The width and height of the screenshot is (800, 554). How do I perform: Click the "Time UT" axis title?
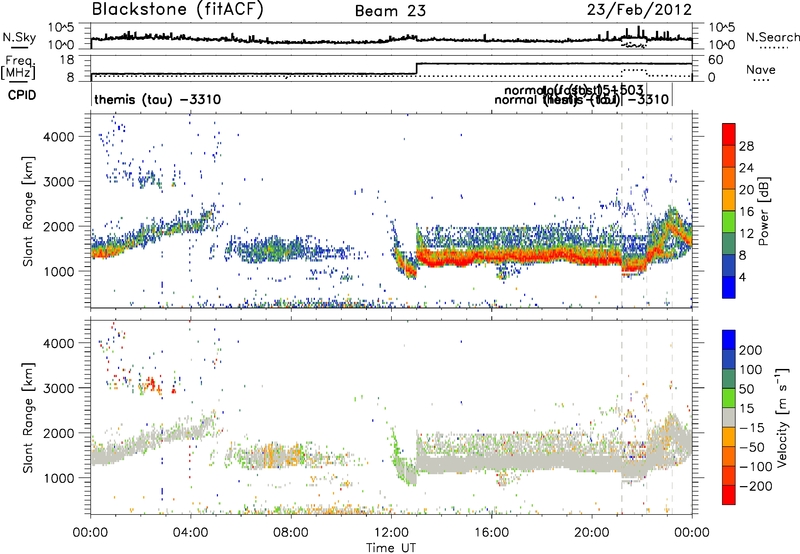[391, 548]
